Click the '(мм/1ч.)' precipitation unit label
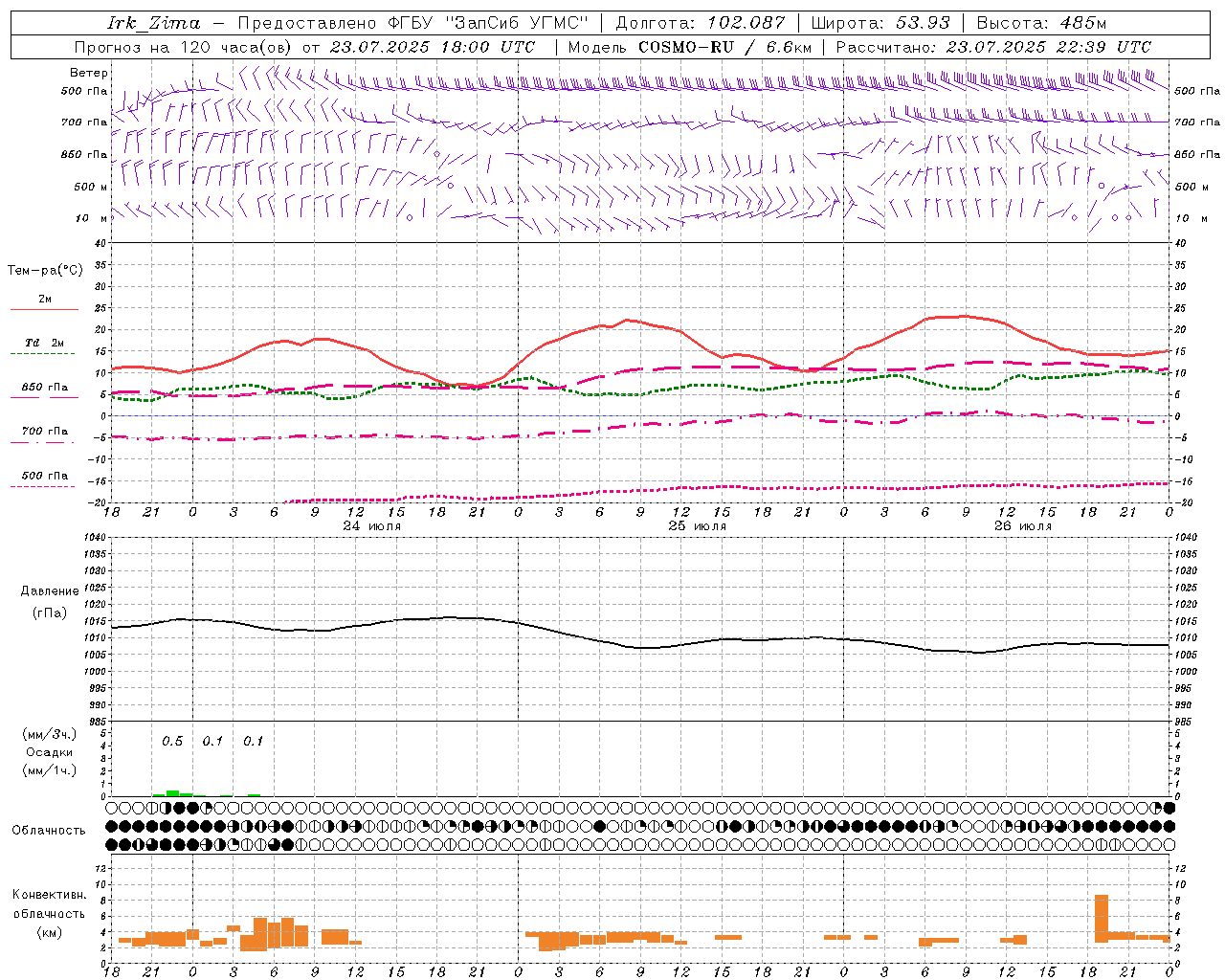 [50, 770]
